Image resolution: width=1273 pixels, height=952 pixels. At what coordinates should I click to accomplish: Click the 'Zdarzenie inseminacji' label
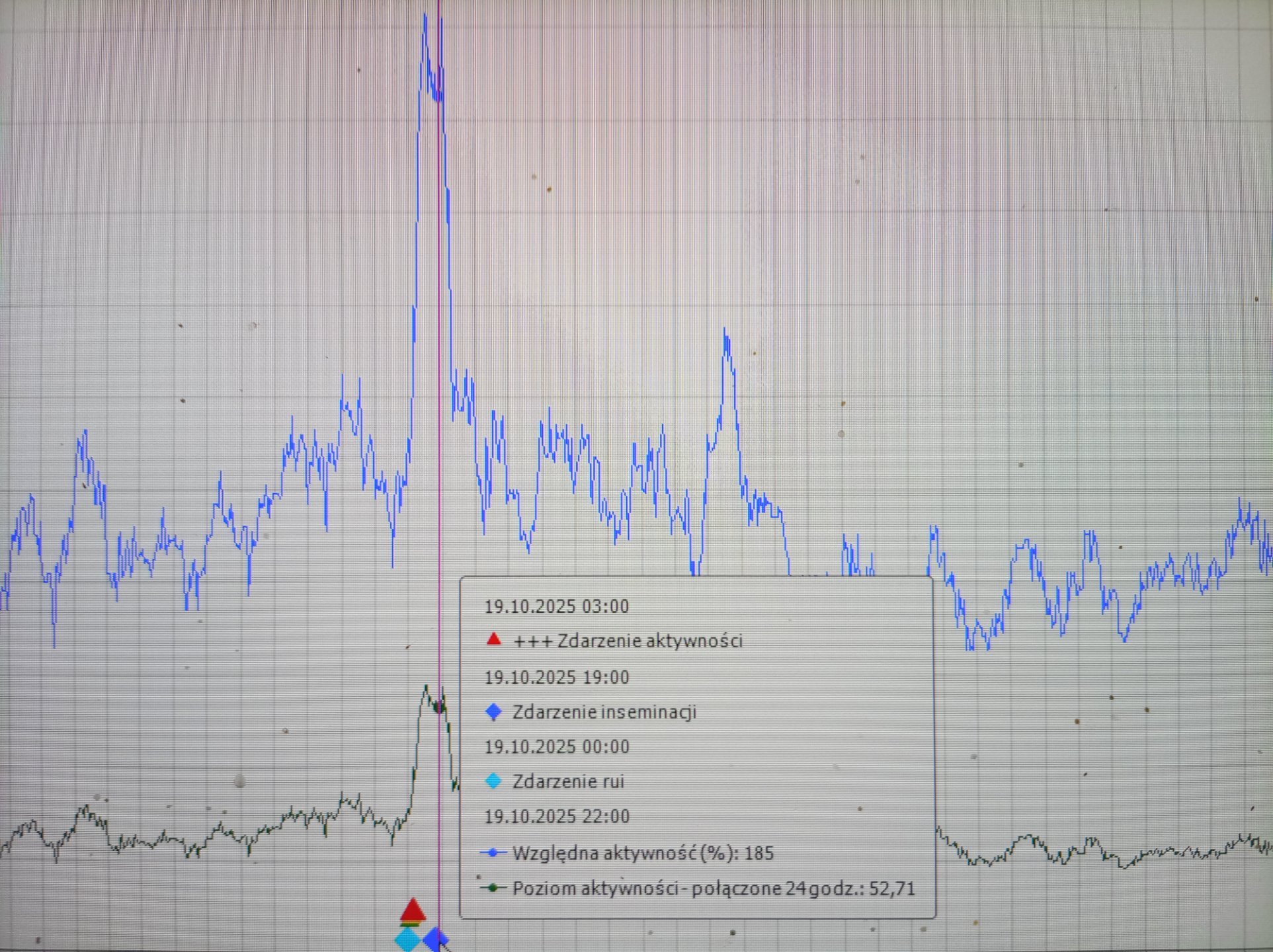point(604,712)
